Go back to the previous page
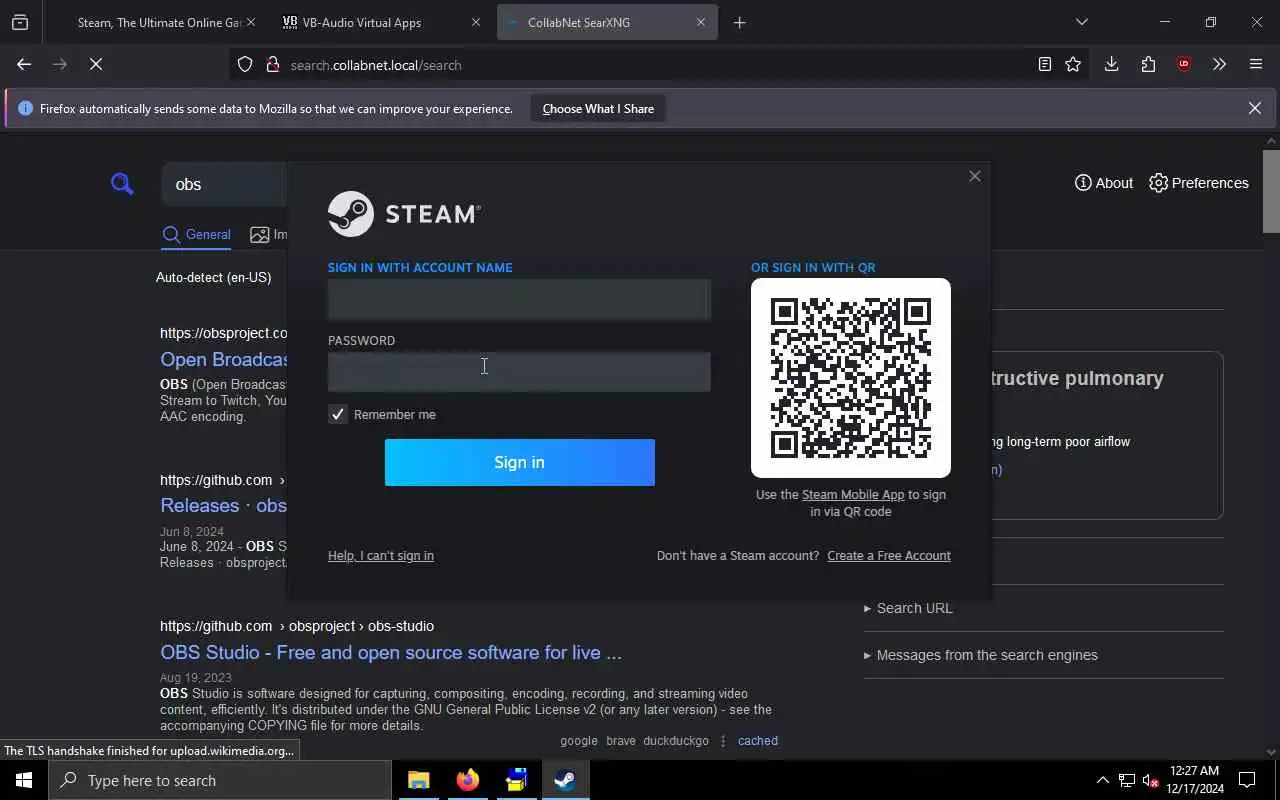 [x=24, y=64]
